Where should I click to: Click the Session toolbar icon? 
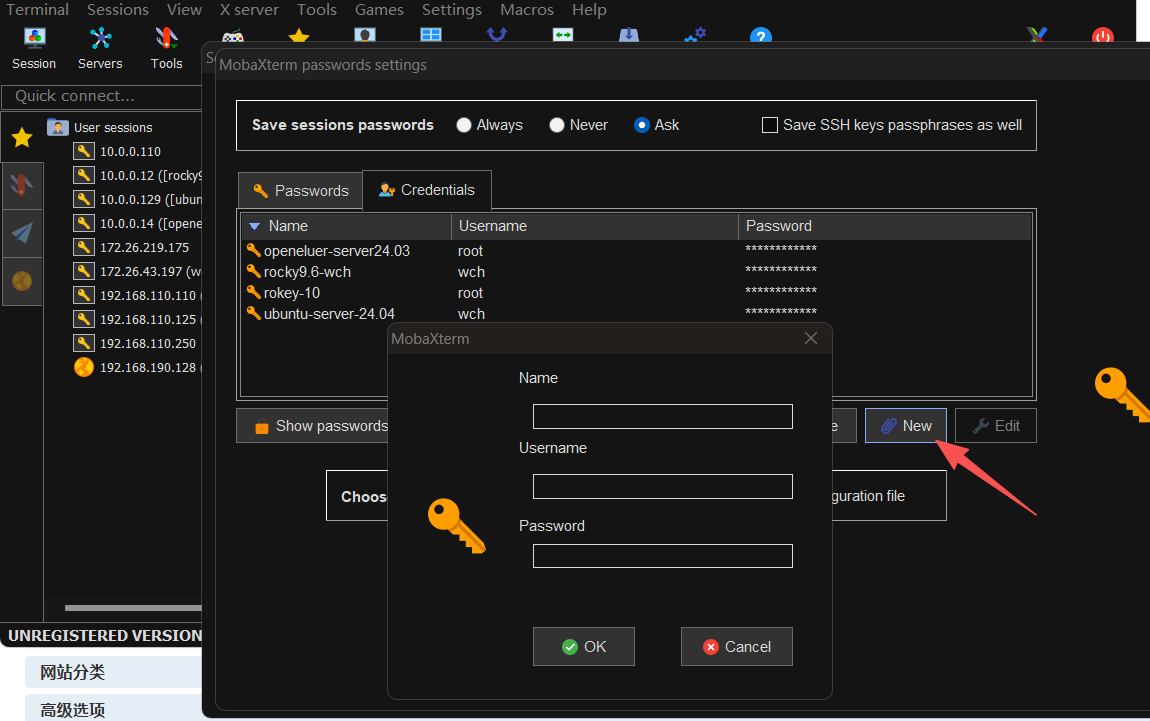click(x=34, y=48)
